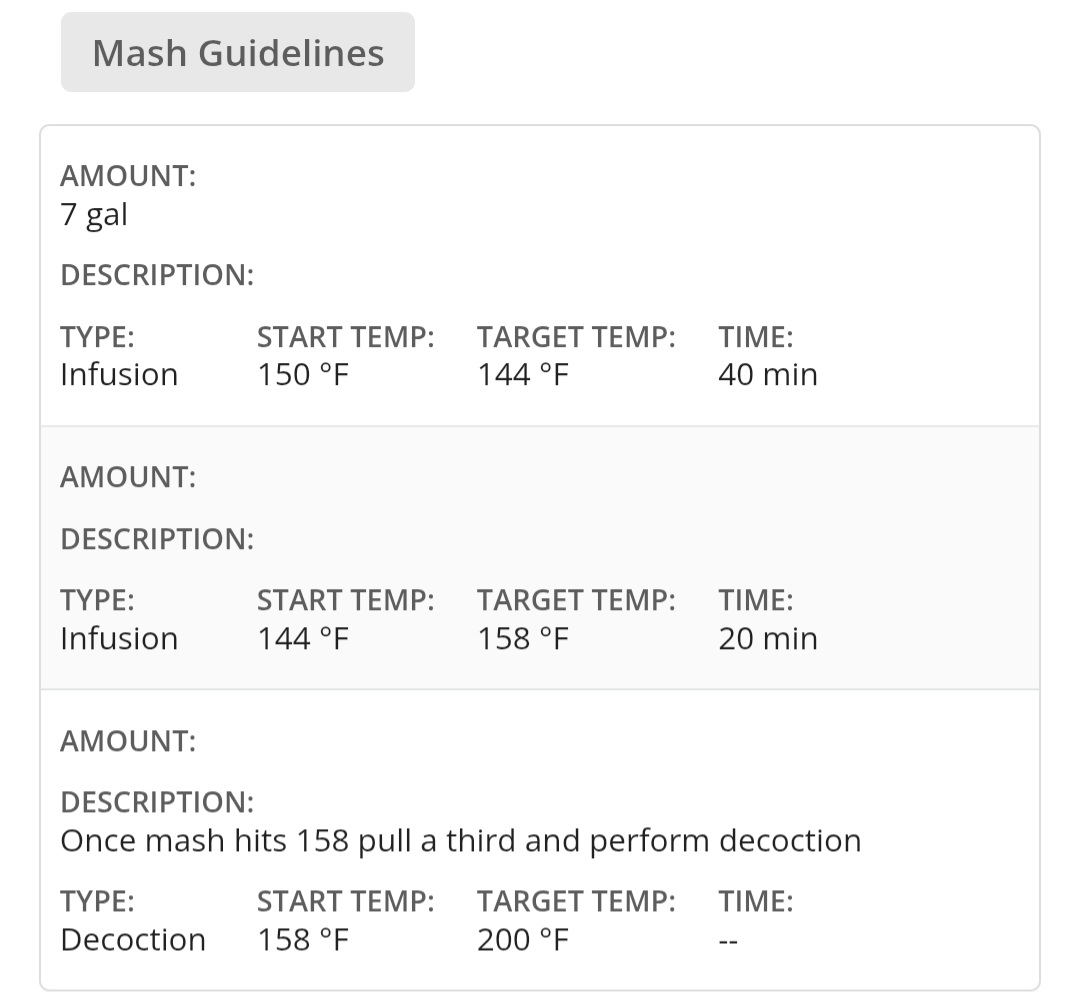Select 144 °F start temp in second step
This screenshot has width=1080, height=1005.
point(302,639)
